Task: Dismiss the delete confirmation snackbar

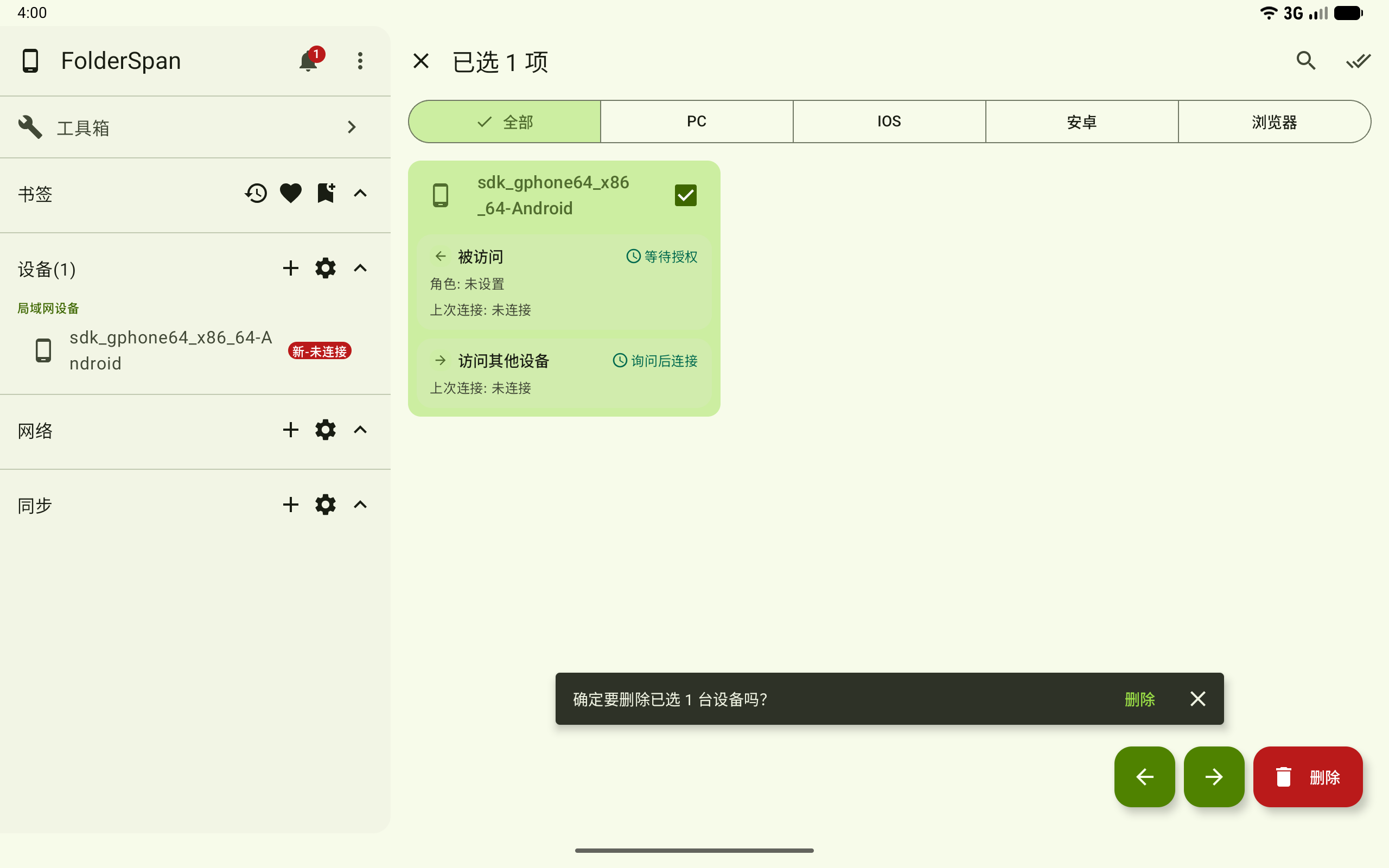Action: coord(1197,699)
